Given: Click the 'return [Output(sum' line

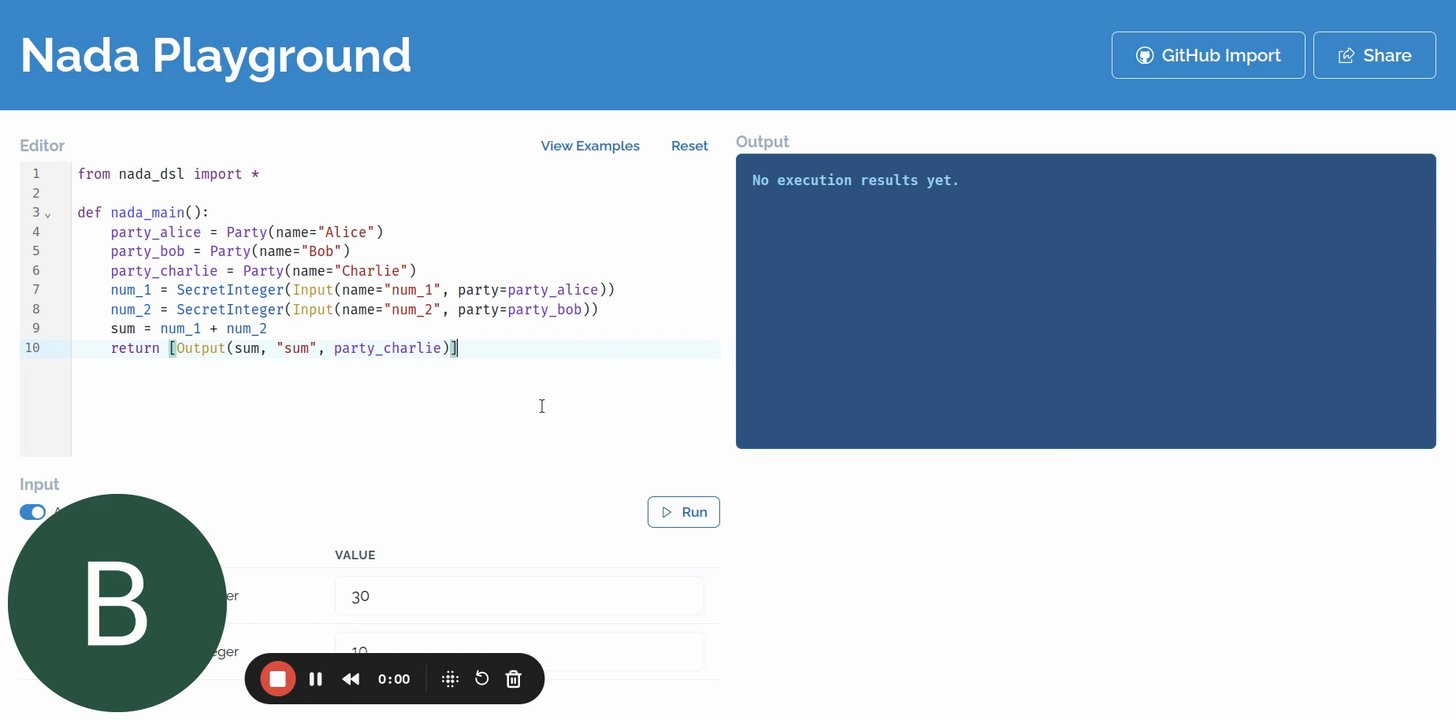Looking at the screenshot, I should (x=284, y=348).
